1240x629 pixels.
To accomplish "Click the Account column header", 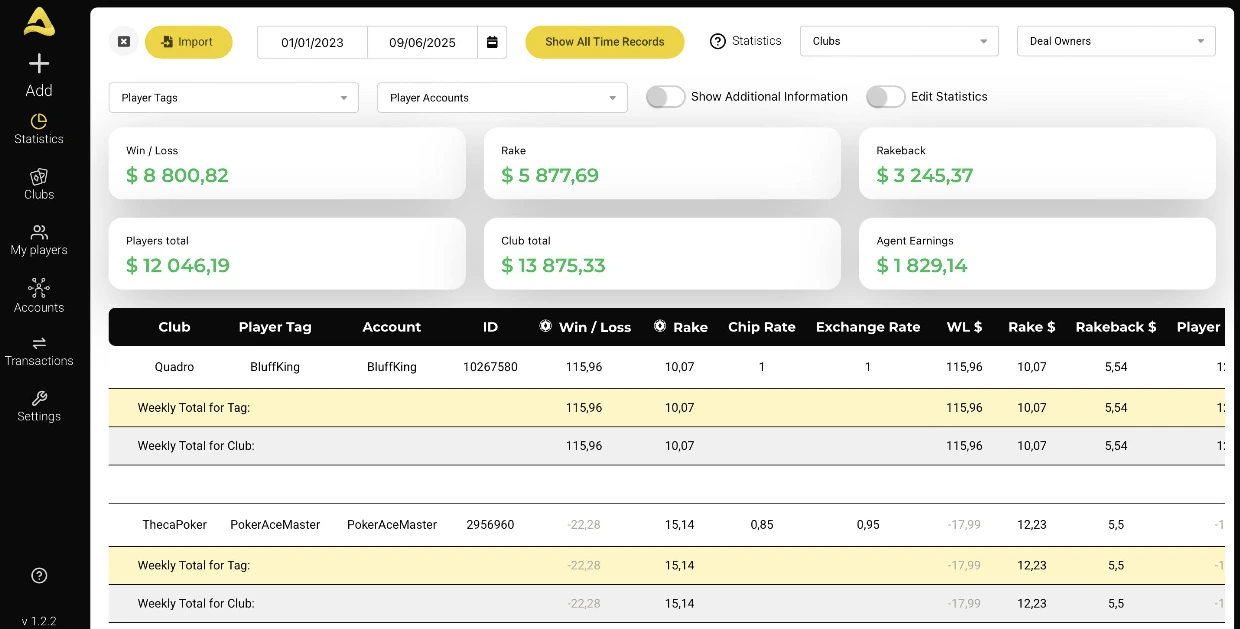I will point(392,327).
